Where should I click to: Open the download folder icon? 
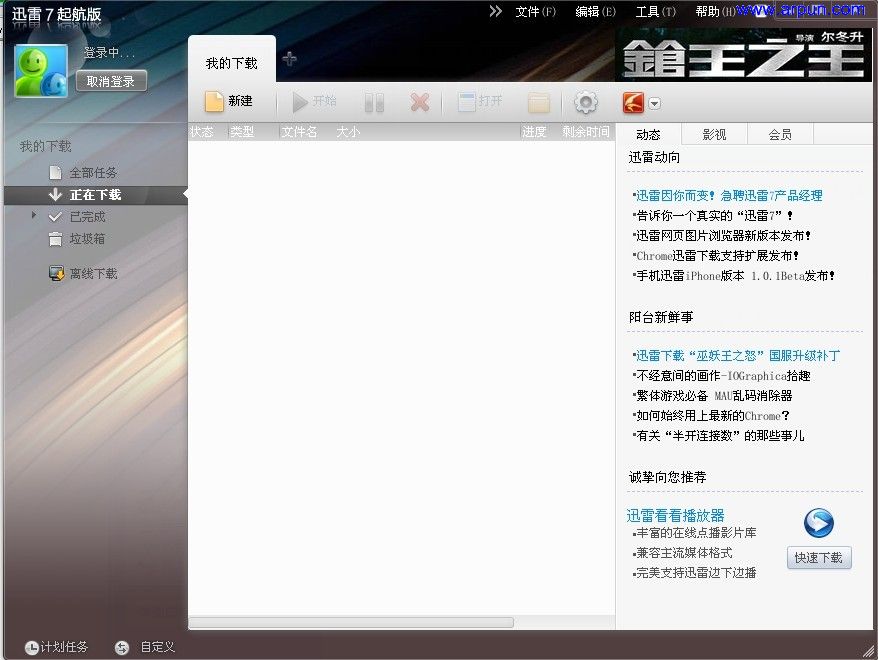point(539,103)
